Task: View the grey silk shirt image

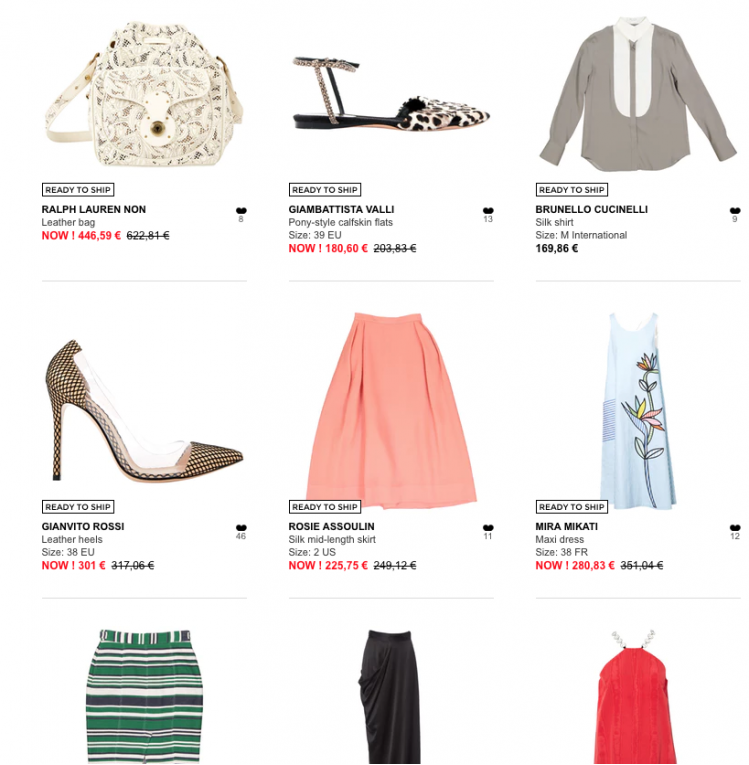Action: coord(638,94)
